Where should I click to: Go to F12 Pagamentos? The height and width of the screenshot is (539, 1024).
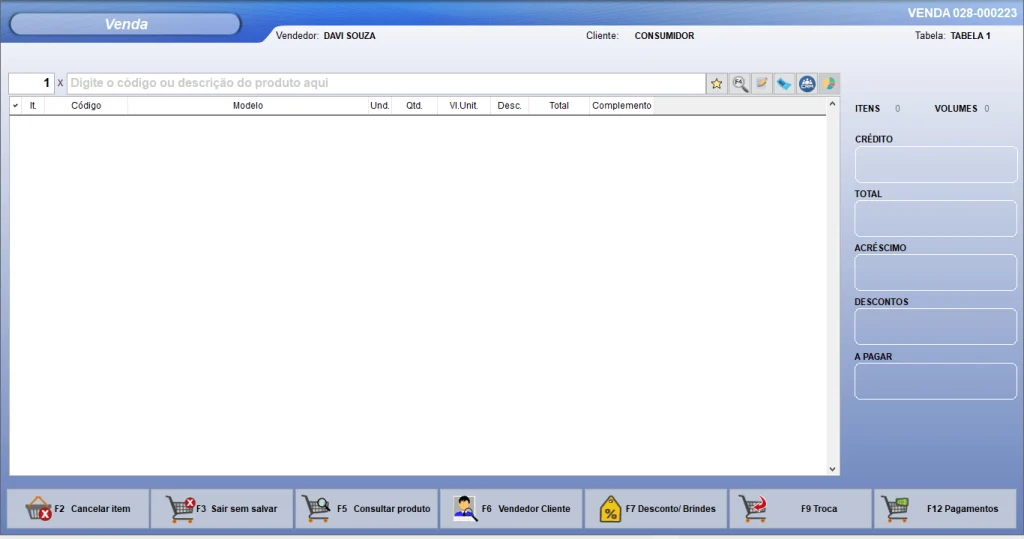(945, 509)
